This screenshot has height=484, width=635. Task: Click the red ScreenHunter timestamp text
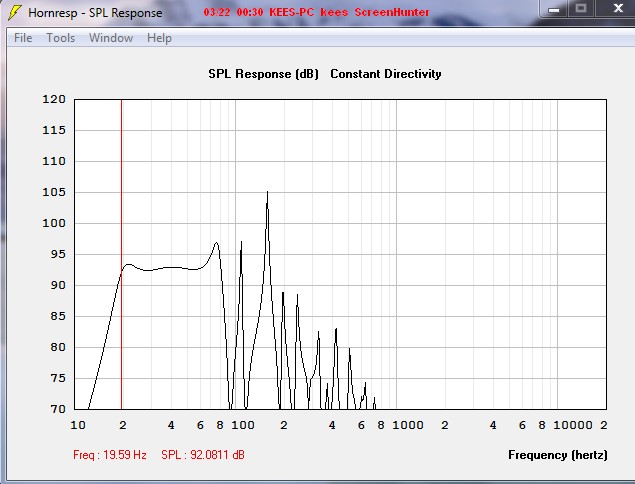point(316,12)
